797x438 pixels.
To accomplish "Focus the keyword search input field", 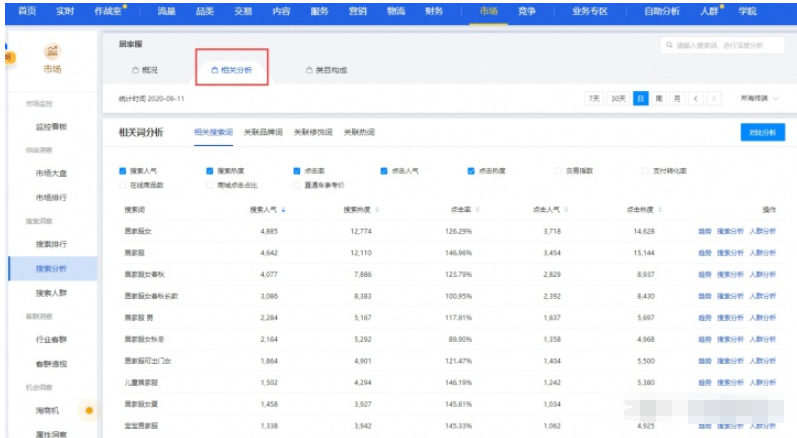I will [722, 45].
